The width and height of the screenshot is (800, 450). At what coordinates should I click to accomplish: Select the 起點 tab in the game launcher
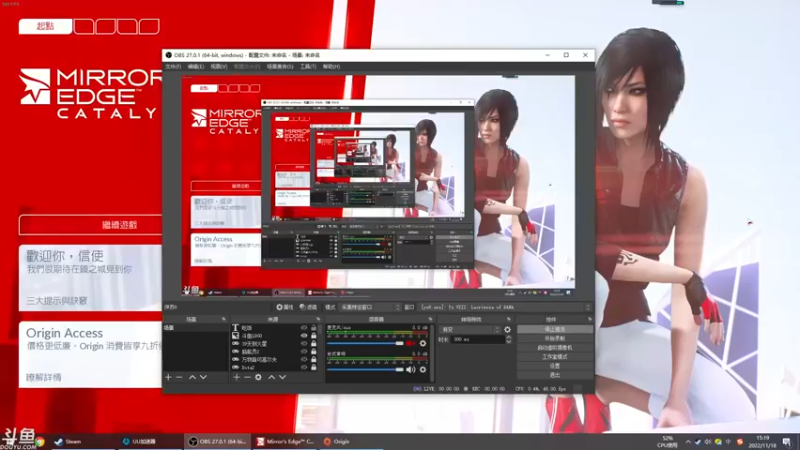45,26
